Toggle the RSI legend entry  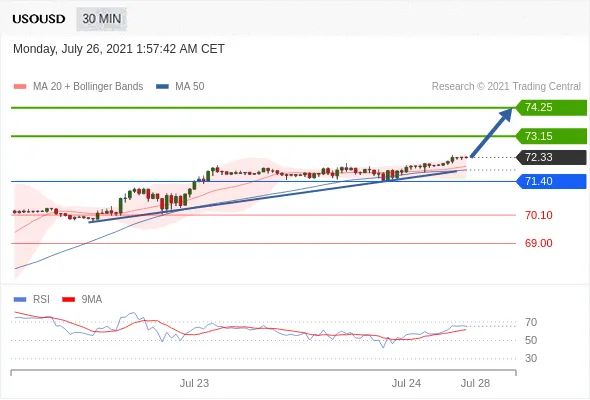tap(32, 300)
